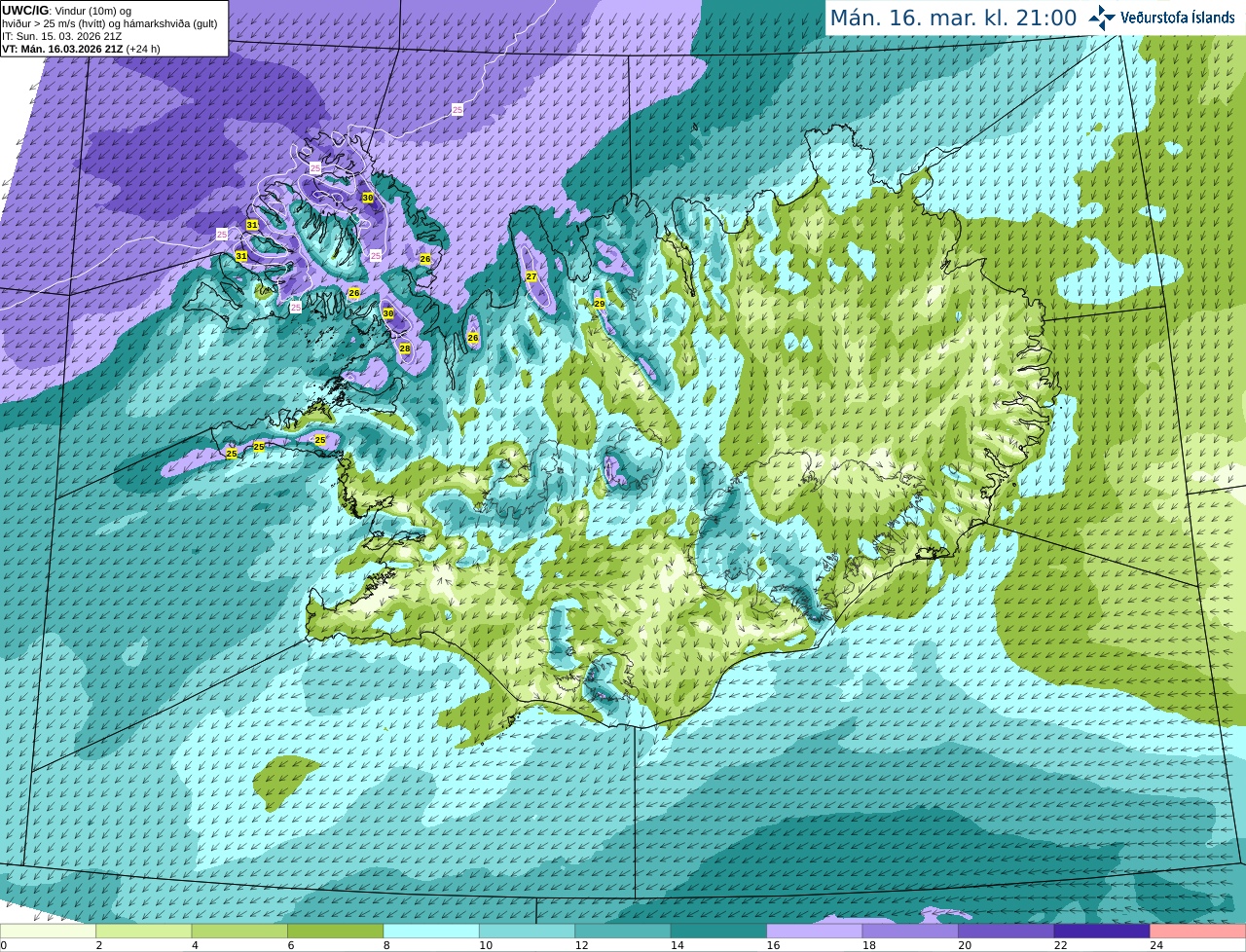Pick the violet 20–22 m/s legend swatch
The width and height of the screenshot is (1246, 952).
click(x=1006, y=931)
